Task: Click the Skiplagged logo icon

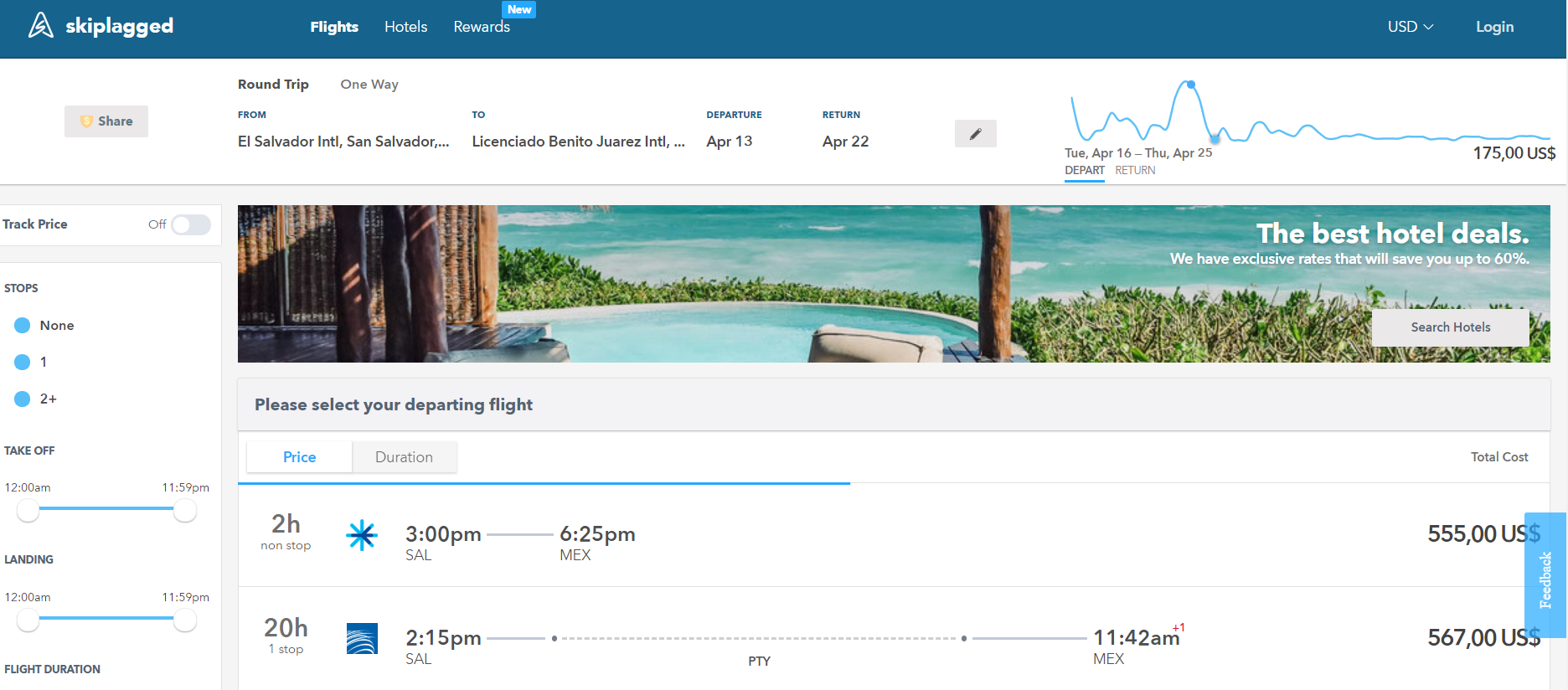Action: 40,26
